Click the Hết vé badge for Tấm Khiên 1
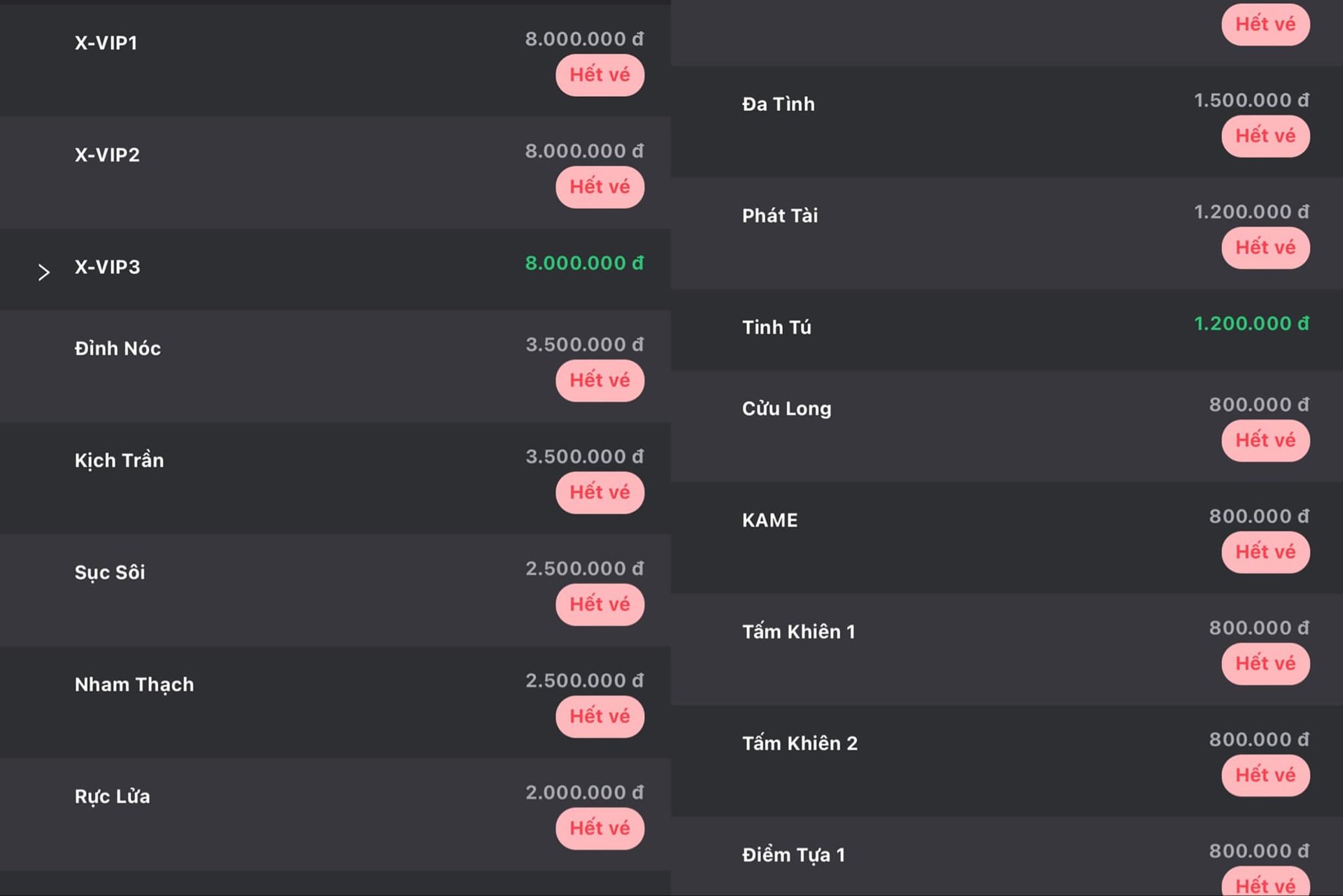The width and height of the screenshot is (1343, 896). (1265, 664)
